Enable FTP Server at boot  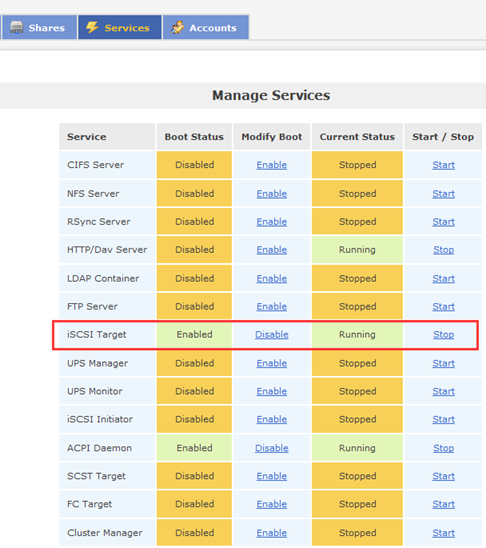click(271, 307)
